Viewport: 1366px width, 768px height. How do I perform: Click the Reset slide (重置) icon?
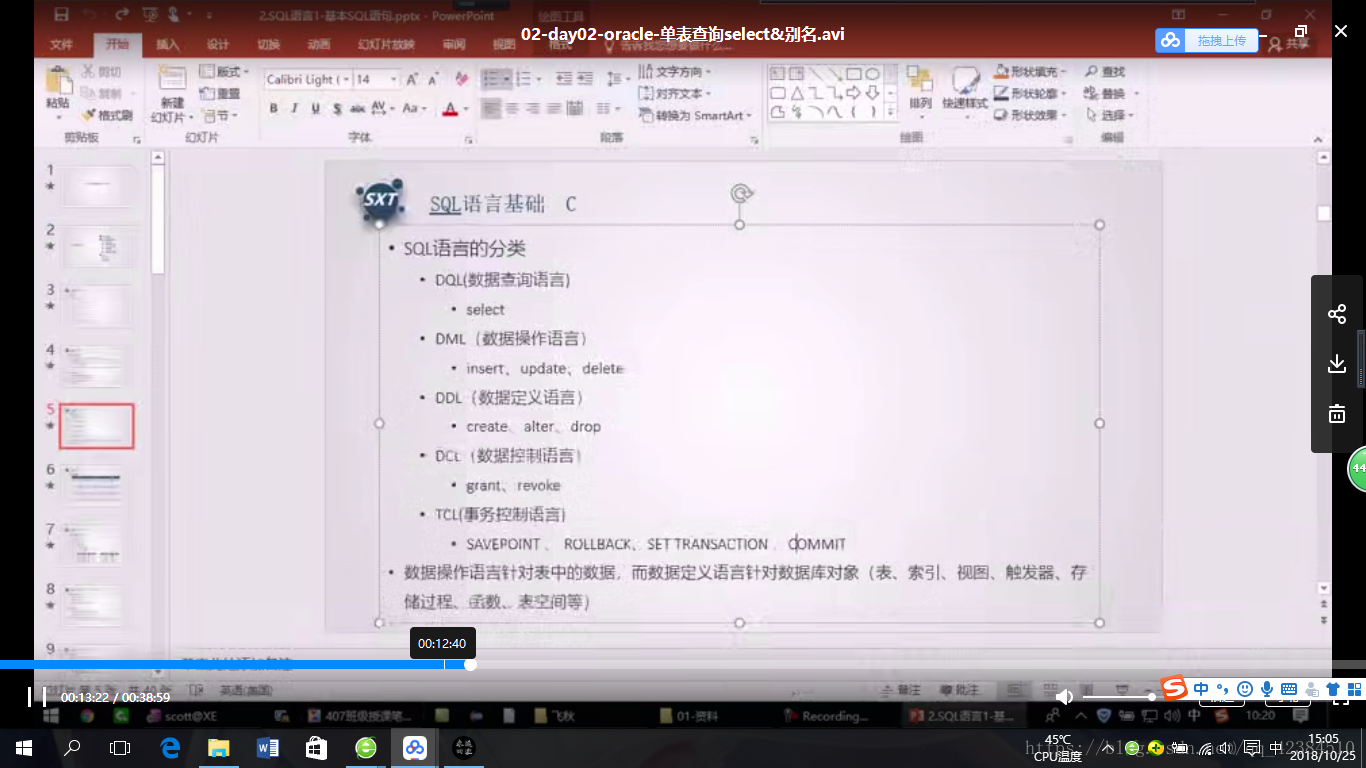point(207,93)
